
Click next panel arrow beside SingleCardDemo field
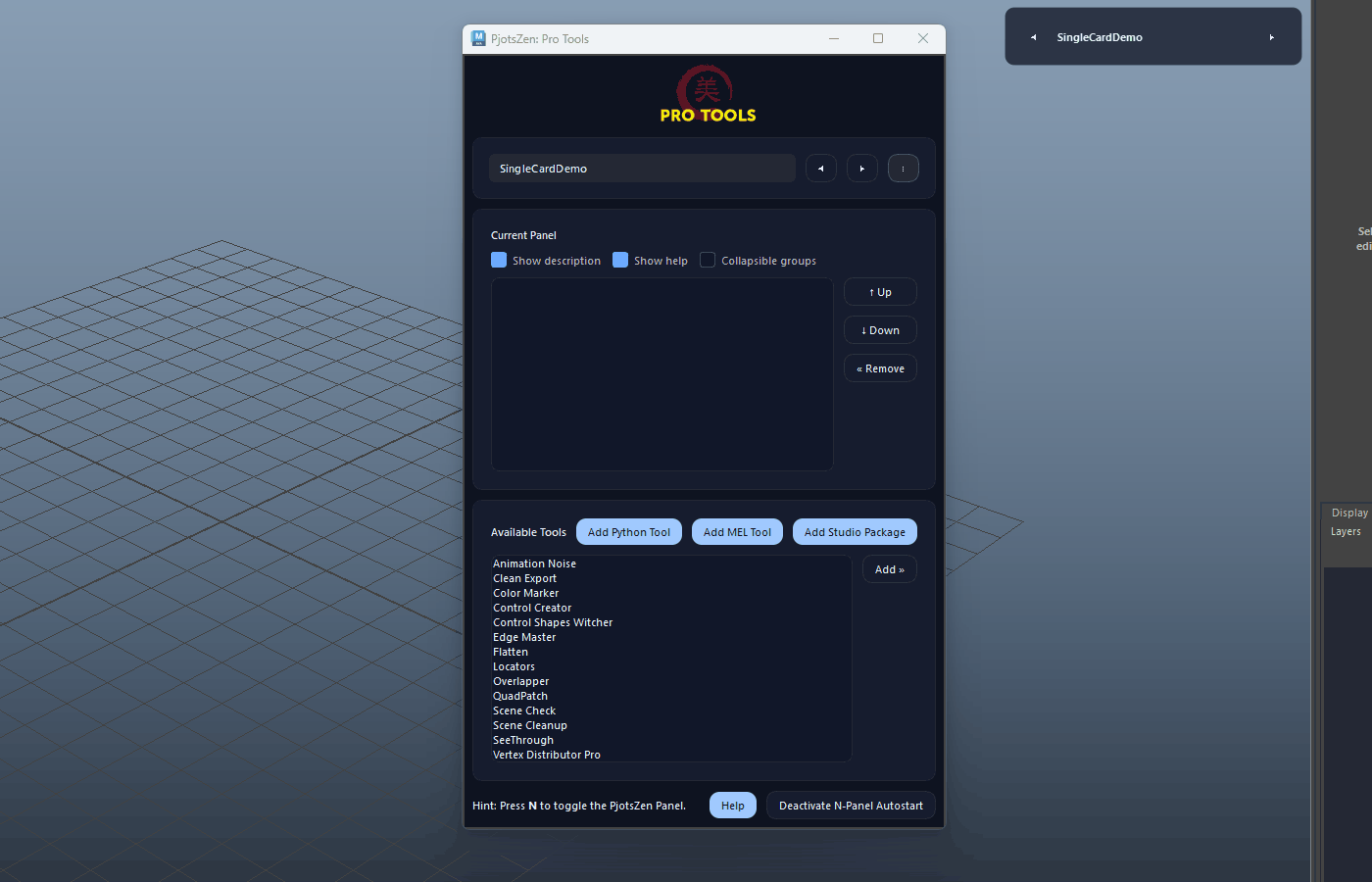(x=862, y=169)
